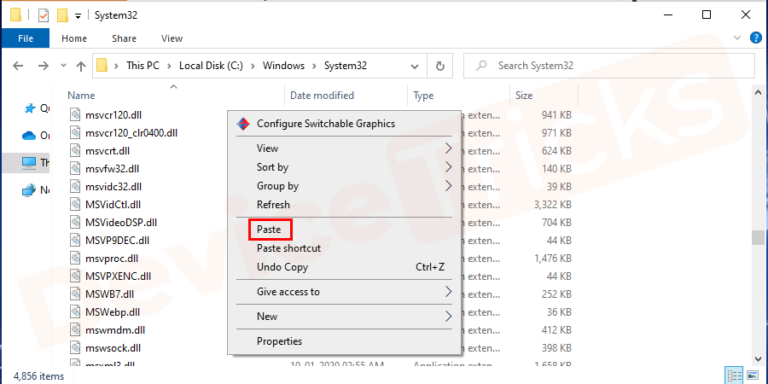Image resolution: width=768 pixels, height=384 pixels.
Task: Click the Back navigation arrow
Action: 18,66
